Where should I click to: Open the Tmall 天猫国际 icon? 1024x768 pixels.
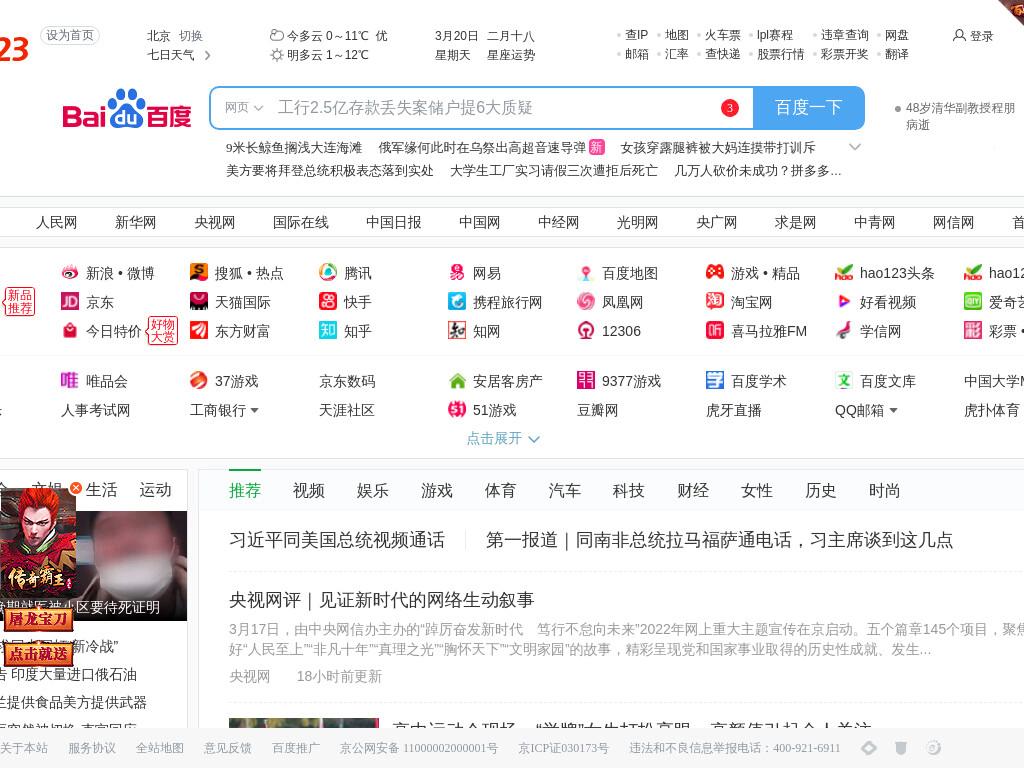pos(199,301)
